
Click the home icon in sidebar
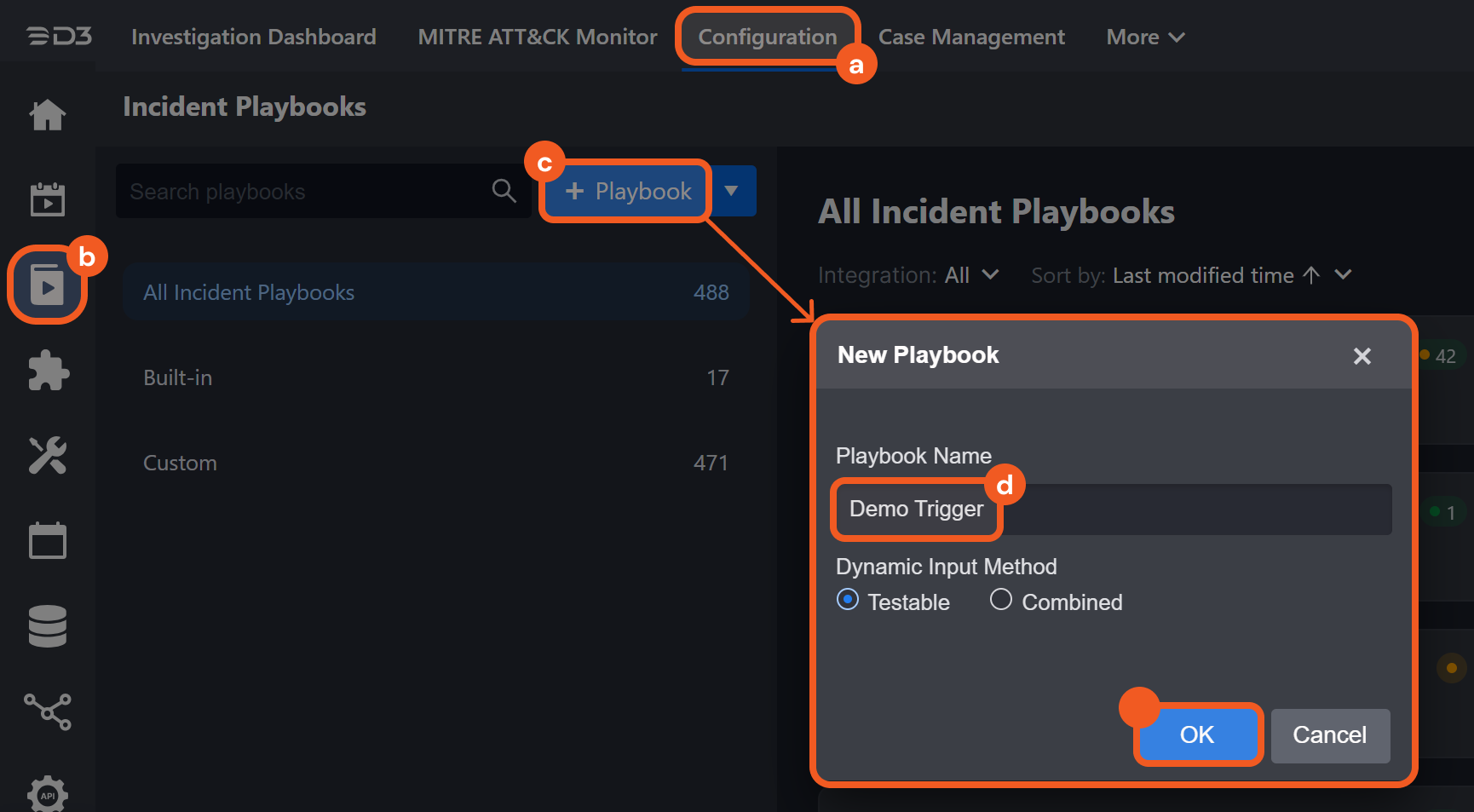click(48, 115)
